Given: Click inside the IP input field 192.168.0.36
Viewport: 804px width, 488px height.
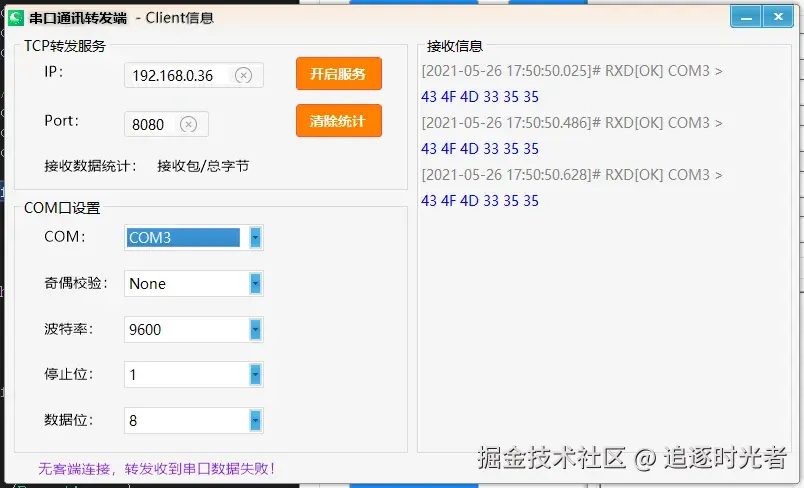Looking at the screenshot, I should pyautogui.click(x=194, y=75).
